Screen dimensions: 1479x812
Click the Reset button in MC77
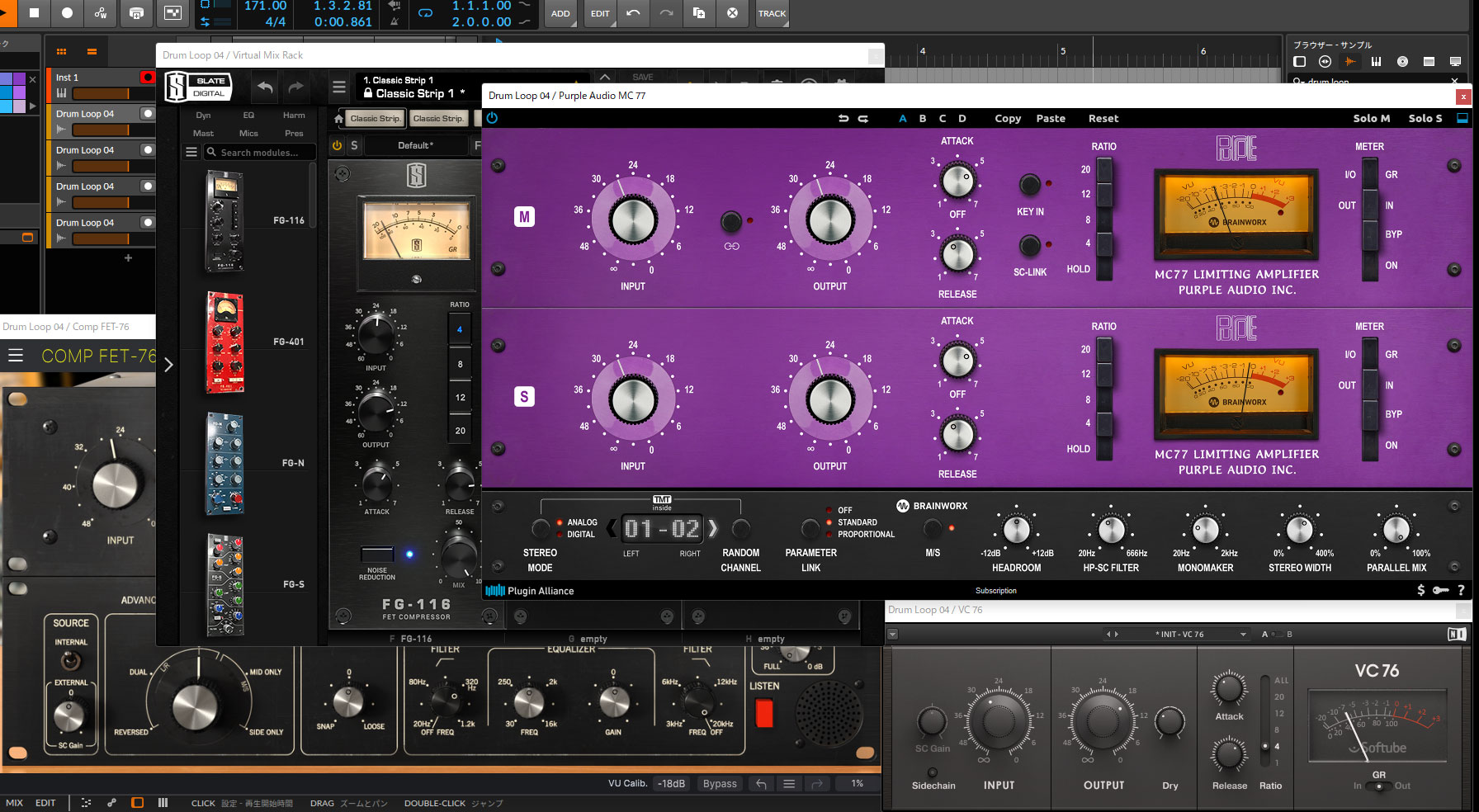click(x=1103, y=118)
